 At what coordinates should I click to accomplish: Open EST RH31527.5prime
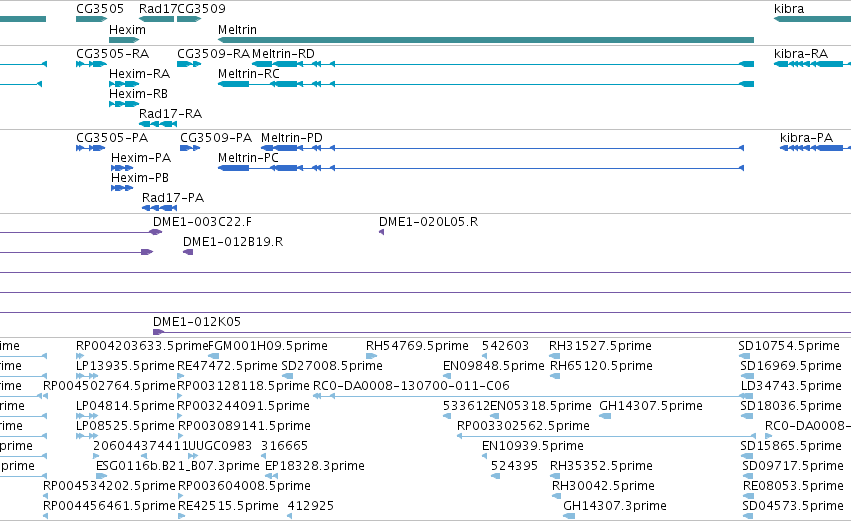(600, 346)
